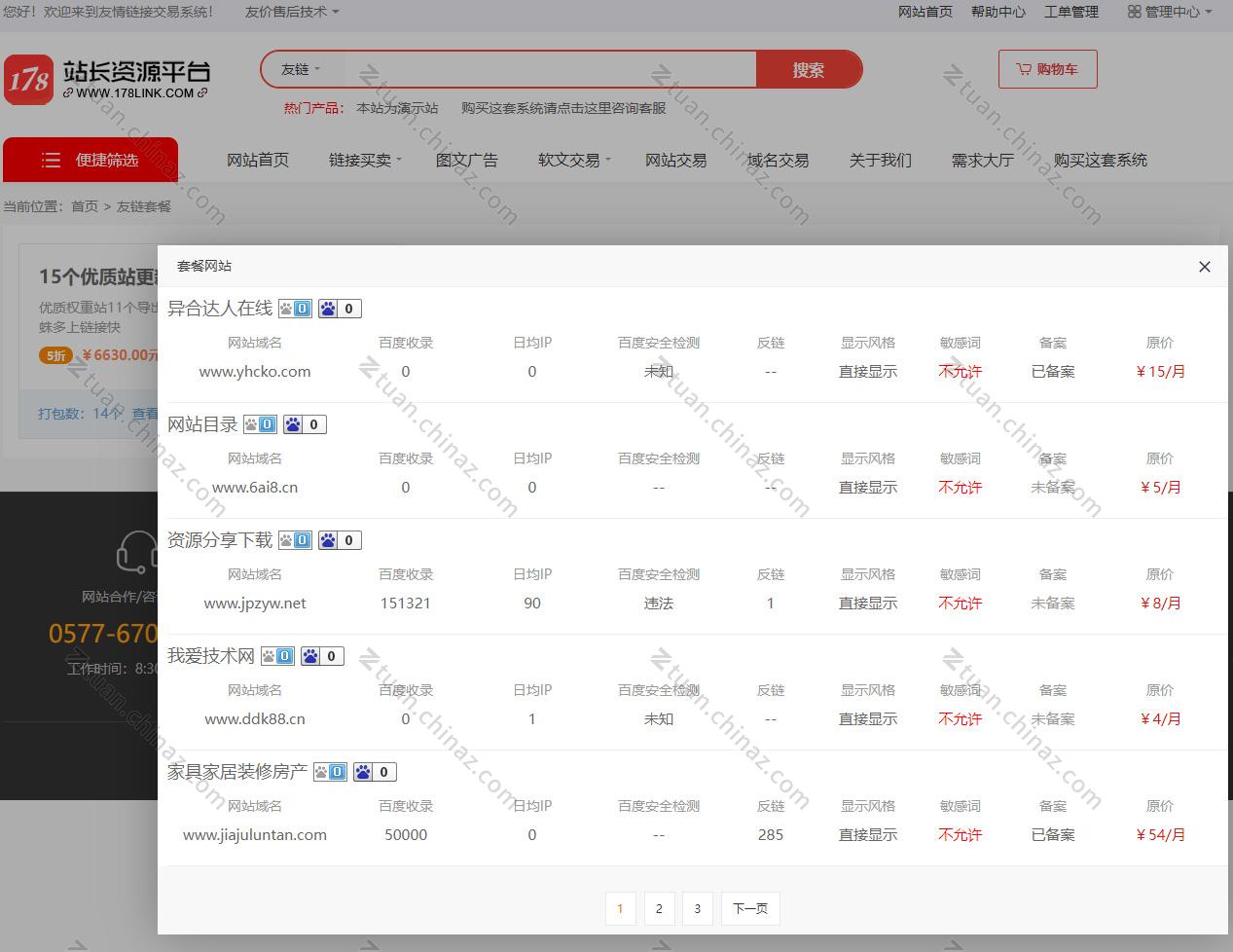Click the 资源分享下载 site title
This screenshot has width=1233, height=952.
click(x=220, y=540)
